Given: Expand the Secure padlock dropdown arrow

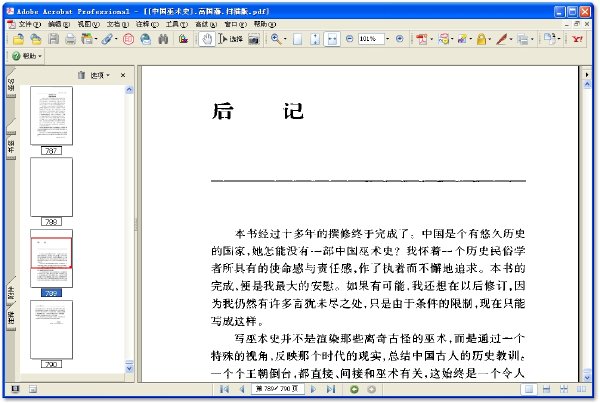Looking at the screenshot, I should tap(489, 39).
